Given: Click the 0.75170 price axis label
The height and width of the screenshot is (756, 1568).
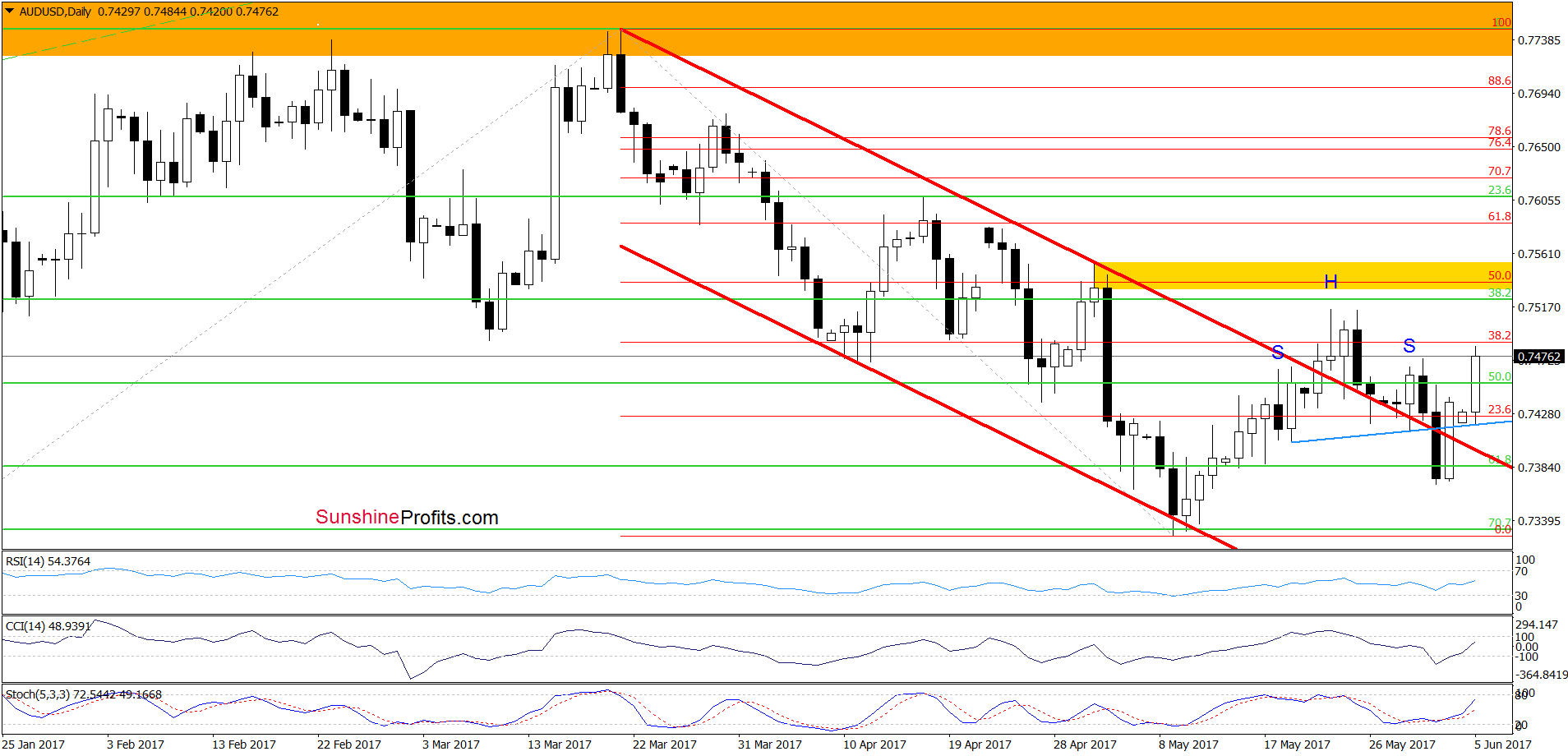Looking at the screenshot, I should coord(1538,307).
